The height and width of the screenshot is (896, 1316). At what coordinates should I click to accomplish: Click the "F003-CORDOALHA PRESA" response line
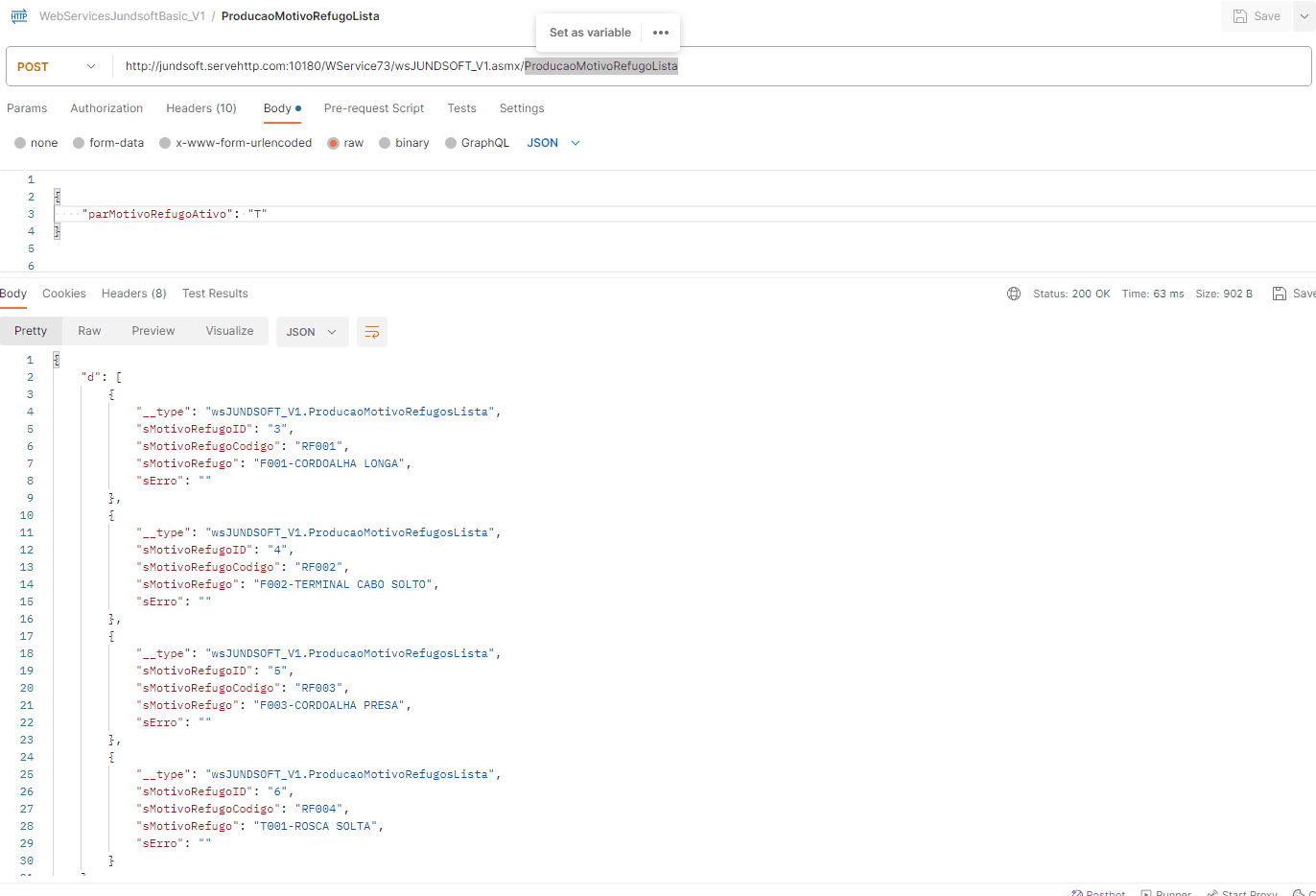coord(274,705)
